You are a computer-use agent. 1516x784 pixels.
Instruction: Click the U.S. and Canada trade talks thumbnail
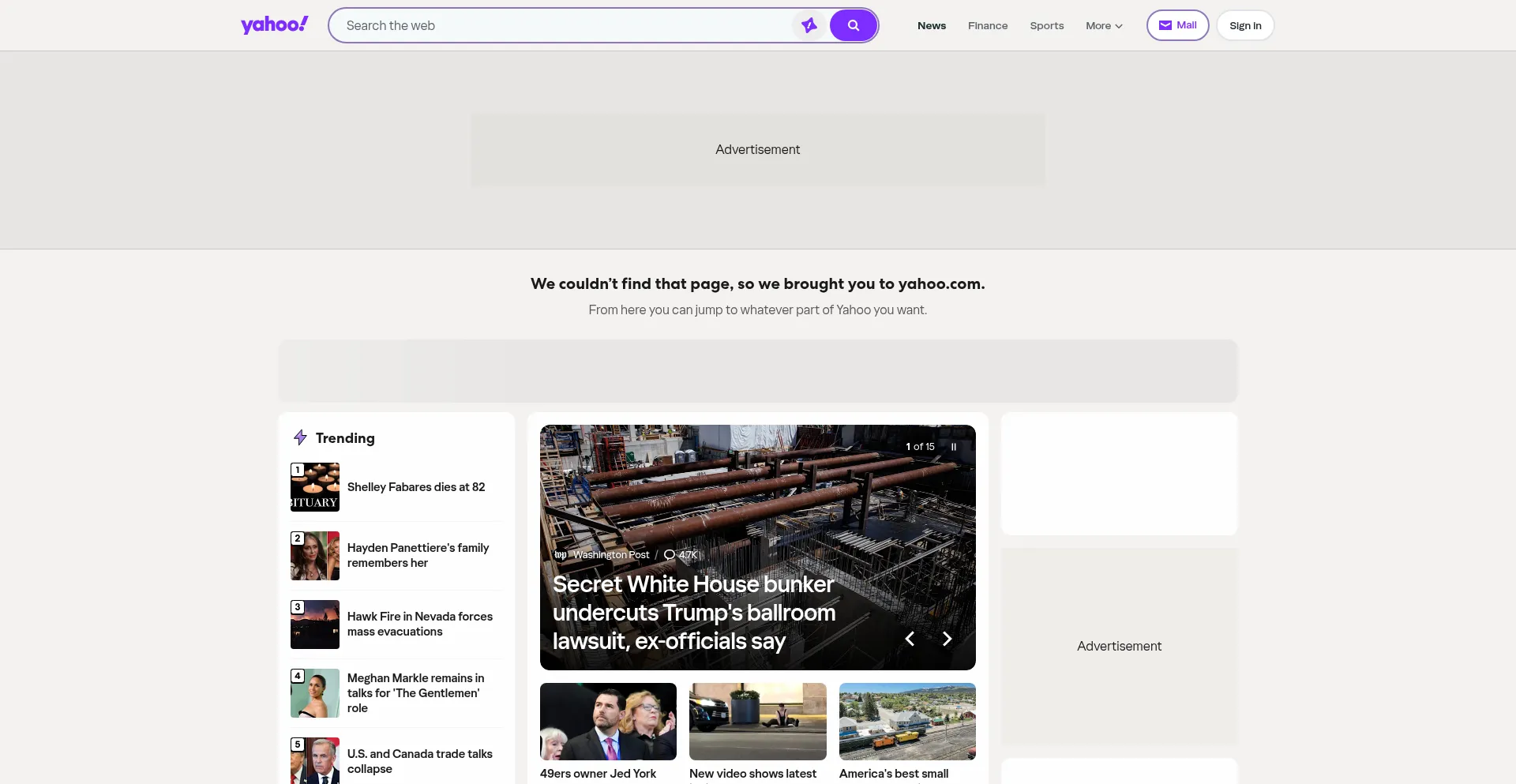[315, 761]
